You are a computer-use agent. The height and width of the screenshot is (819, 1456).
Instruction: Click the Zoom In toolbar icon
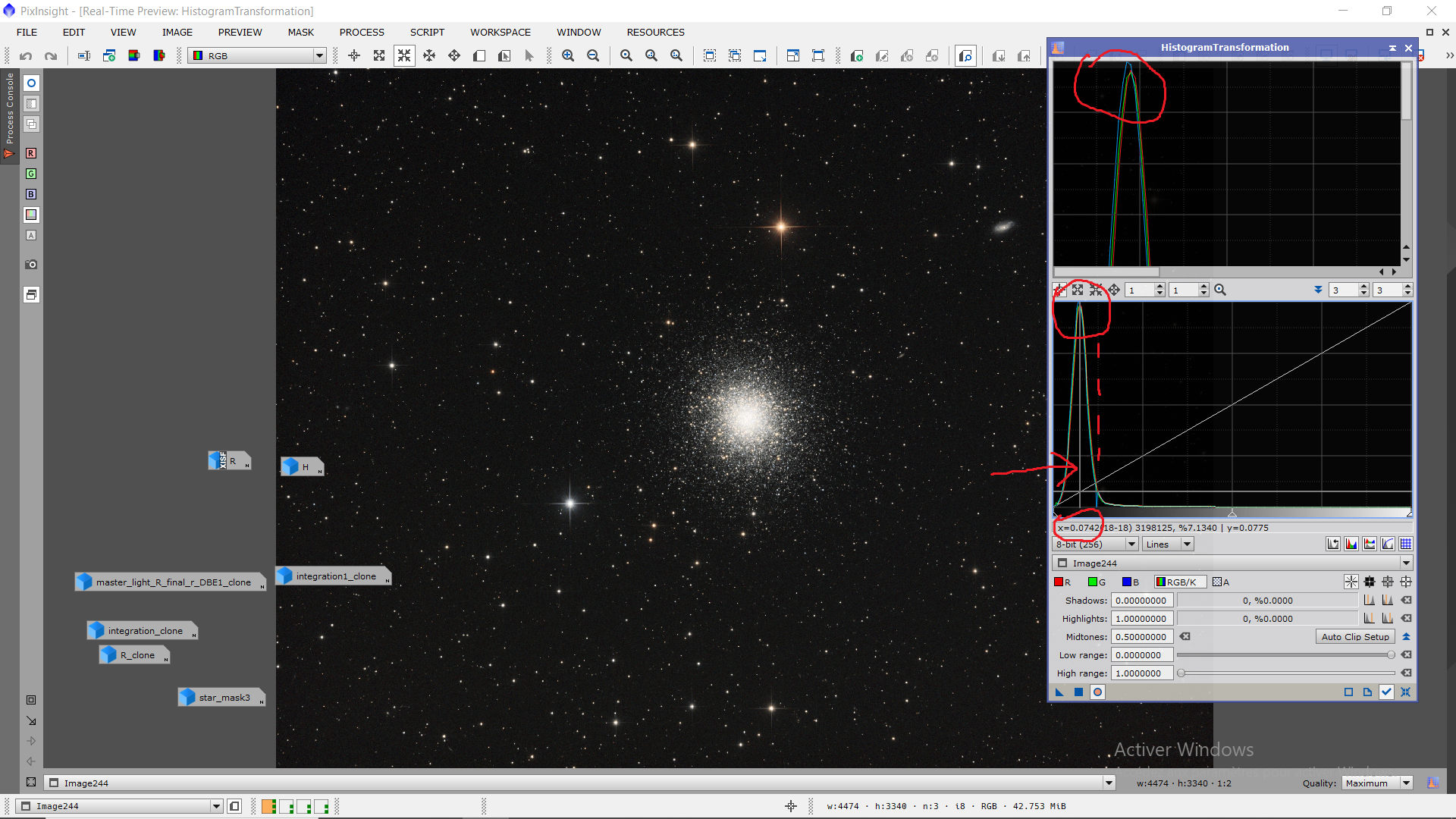point(567,55)
